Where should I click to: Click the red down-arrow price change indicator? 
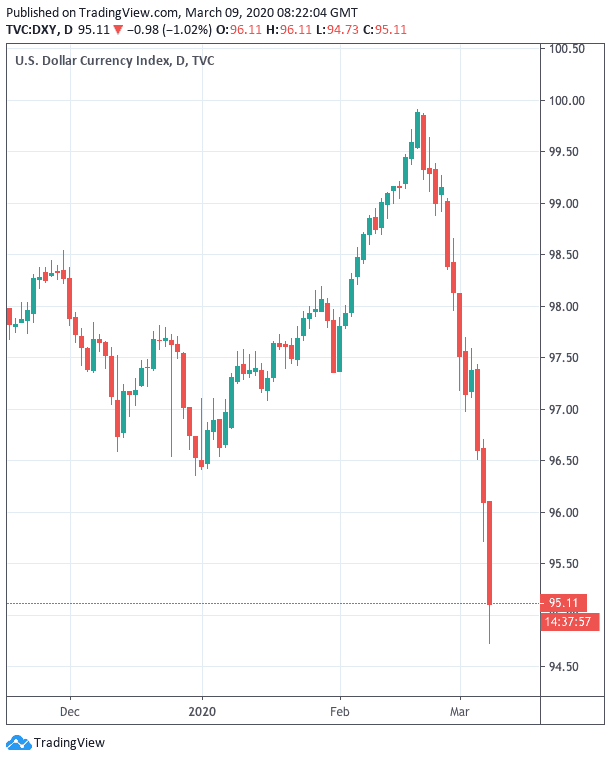[119, 28]
